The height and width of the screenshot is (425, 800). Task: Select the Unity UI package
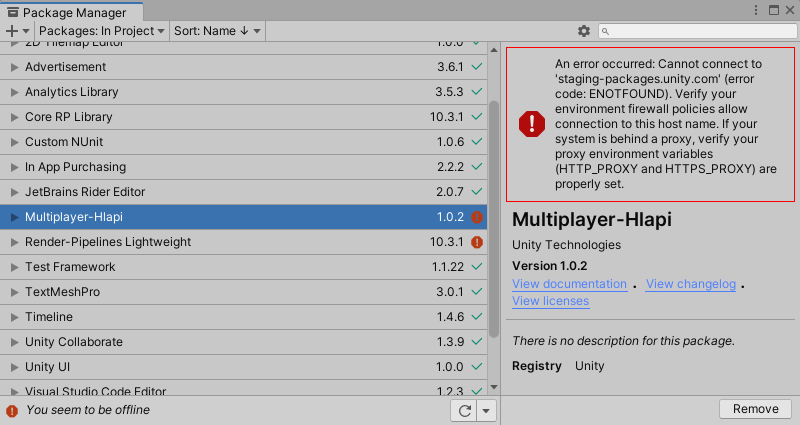[x=243, y=367]
